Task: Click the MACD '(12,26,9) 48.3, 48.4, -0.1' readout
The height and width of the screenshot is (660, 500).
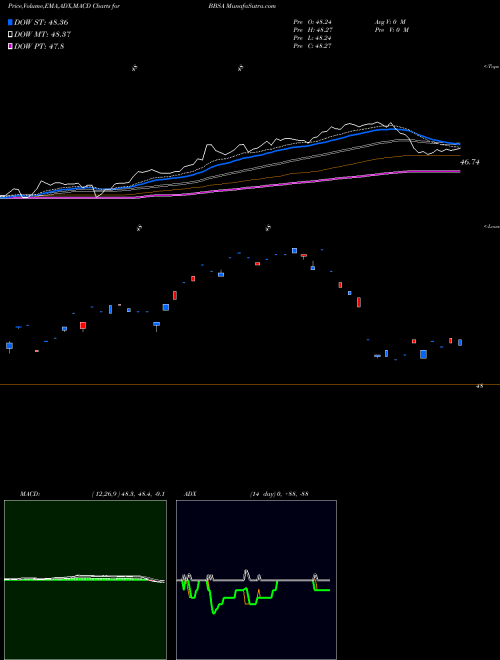Action: coord(128,494)
